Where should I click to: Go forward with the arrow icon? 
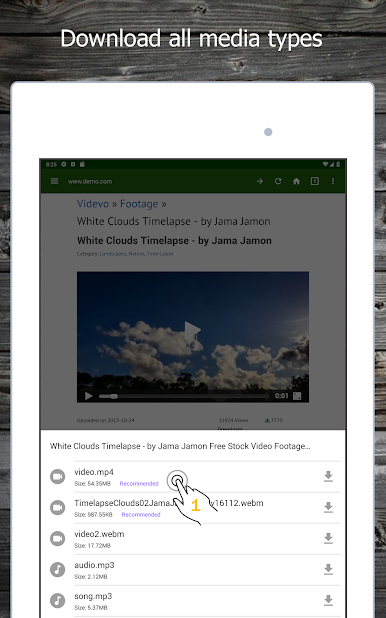tap(260, 181)
